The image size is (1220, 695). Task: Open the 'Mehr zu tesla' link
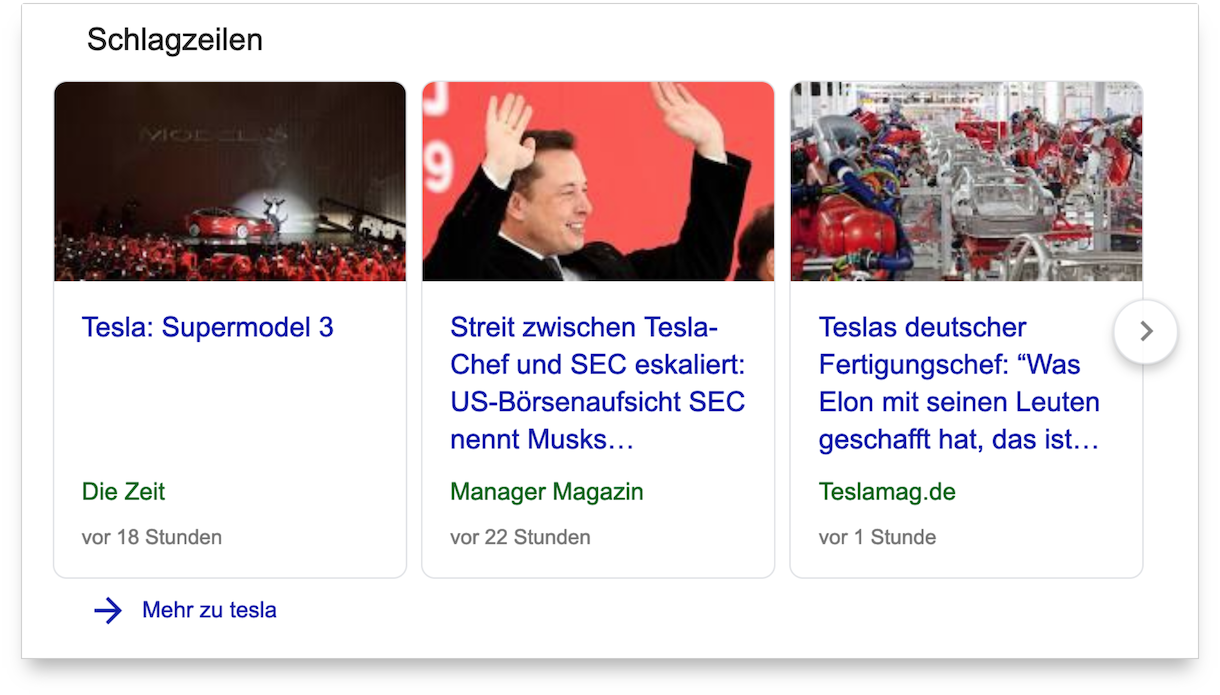click(209, 610)
